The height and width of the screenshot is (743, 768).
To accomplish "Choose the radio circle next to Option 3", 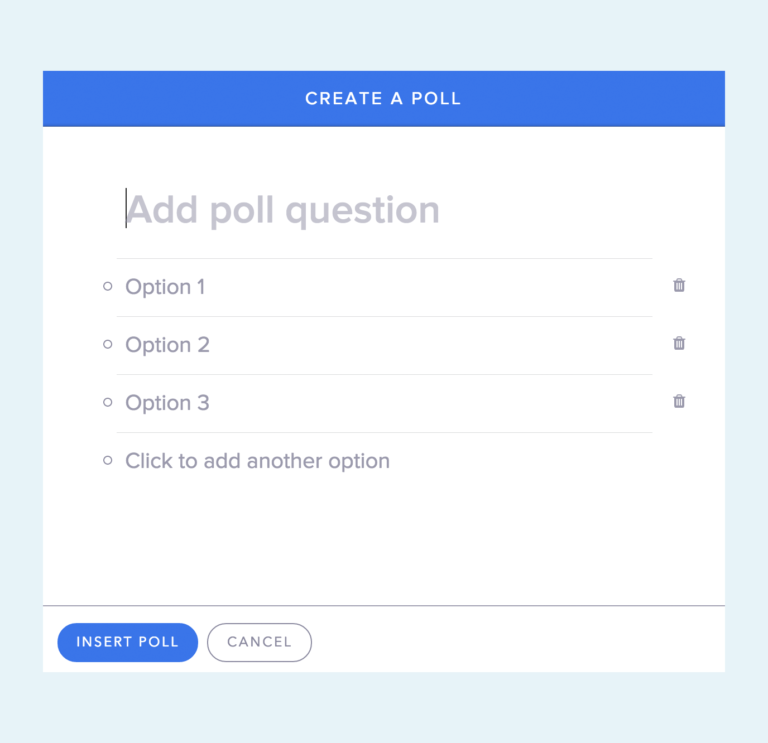I will coord(108,403).
